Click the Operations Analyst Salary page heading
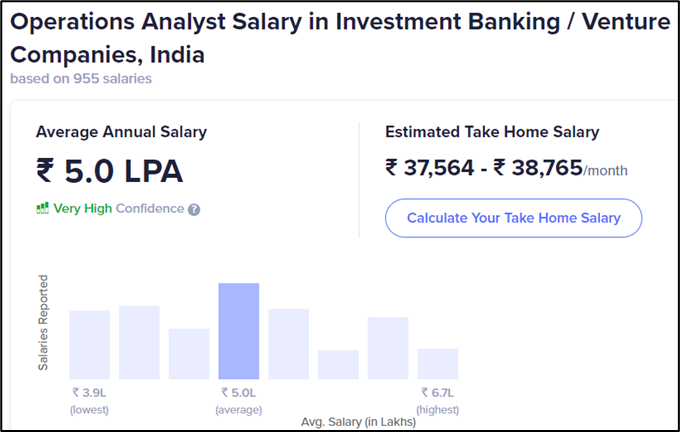 340,38
